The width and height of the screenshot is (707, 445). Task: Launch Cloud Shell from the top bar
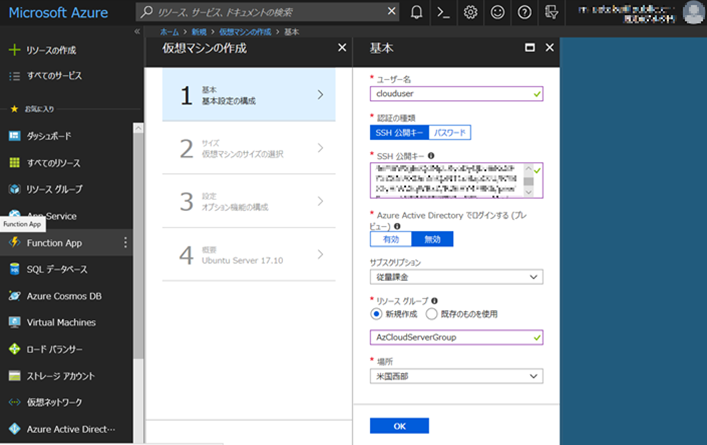(x=444, y=12)
